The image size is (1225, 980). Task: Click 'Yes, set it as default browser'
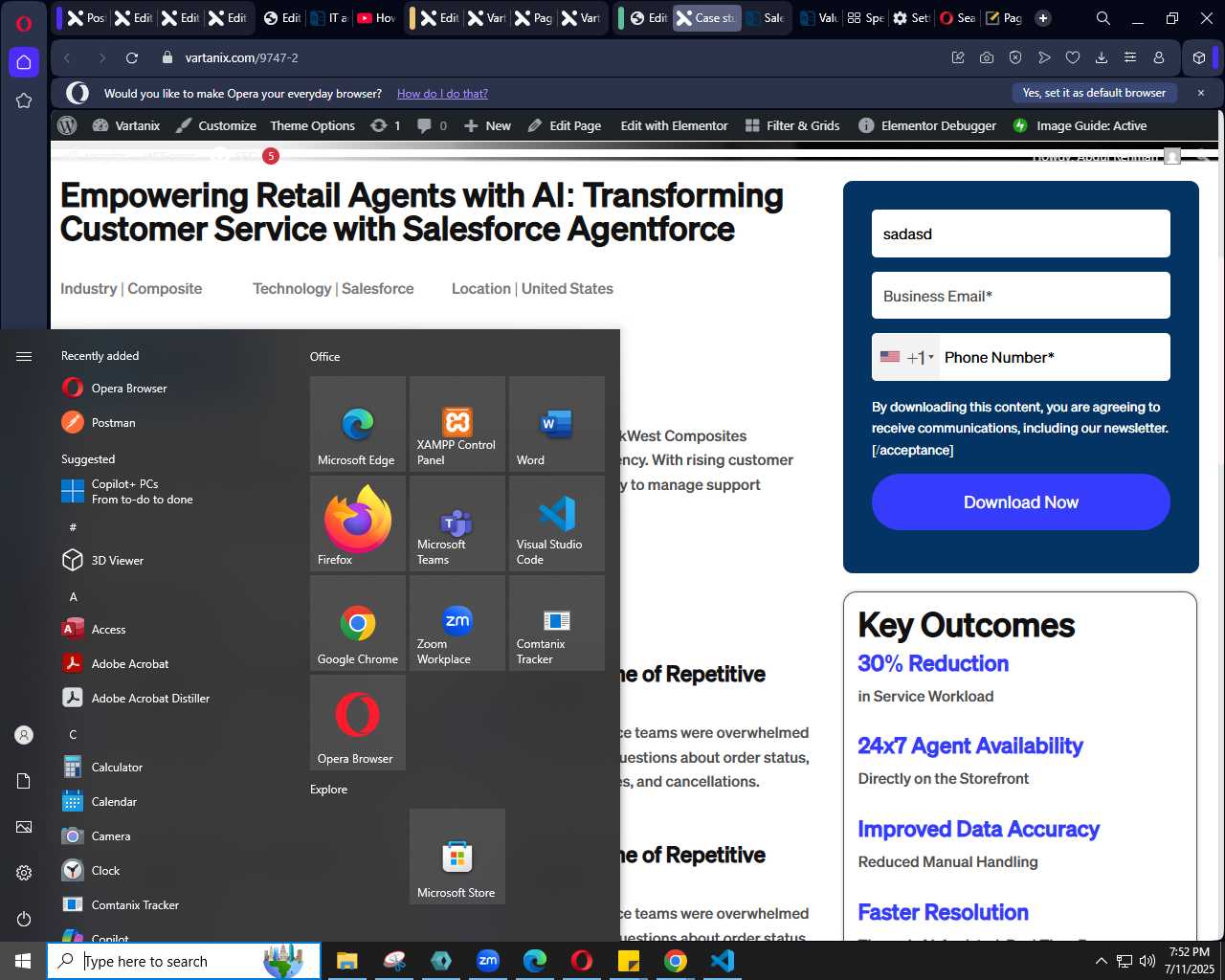click(1094, 93)
